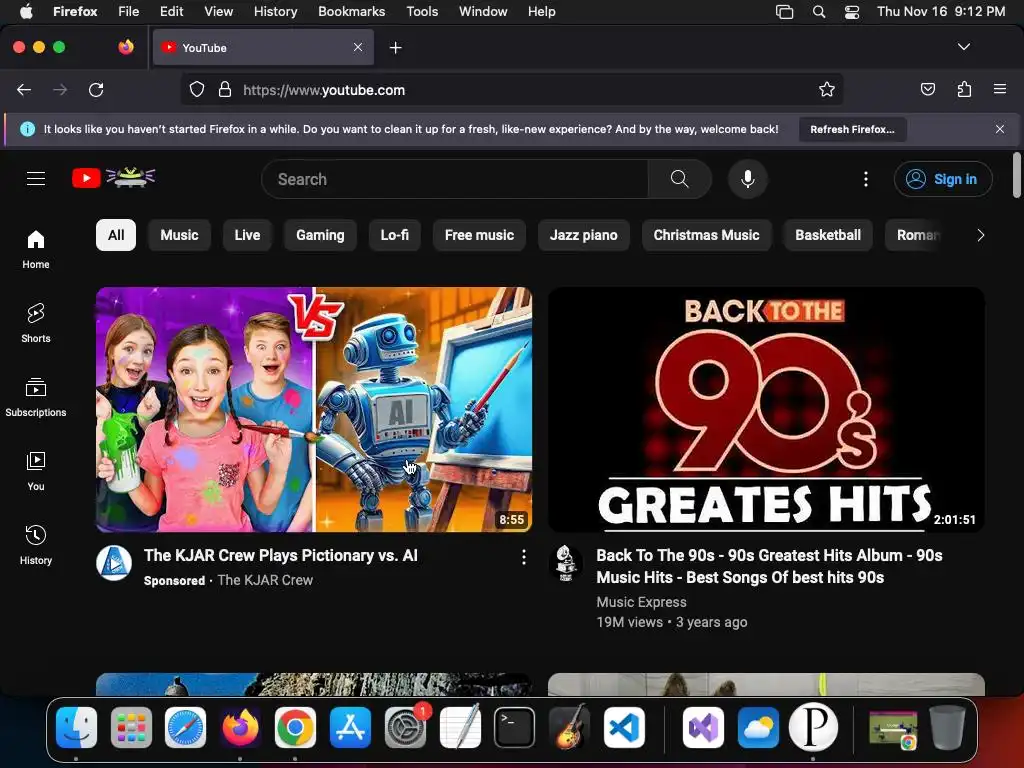This screenshot has height=768, width=1024.
Task: Select the Christmas Music chip
Action: (706, 235)
